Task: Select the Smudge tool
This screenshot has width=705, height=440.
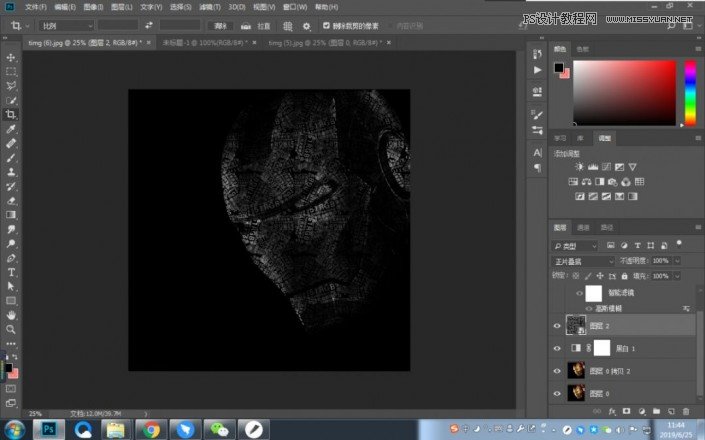Action: (11, 229)
